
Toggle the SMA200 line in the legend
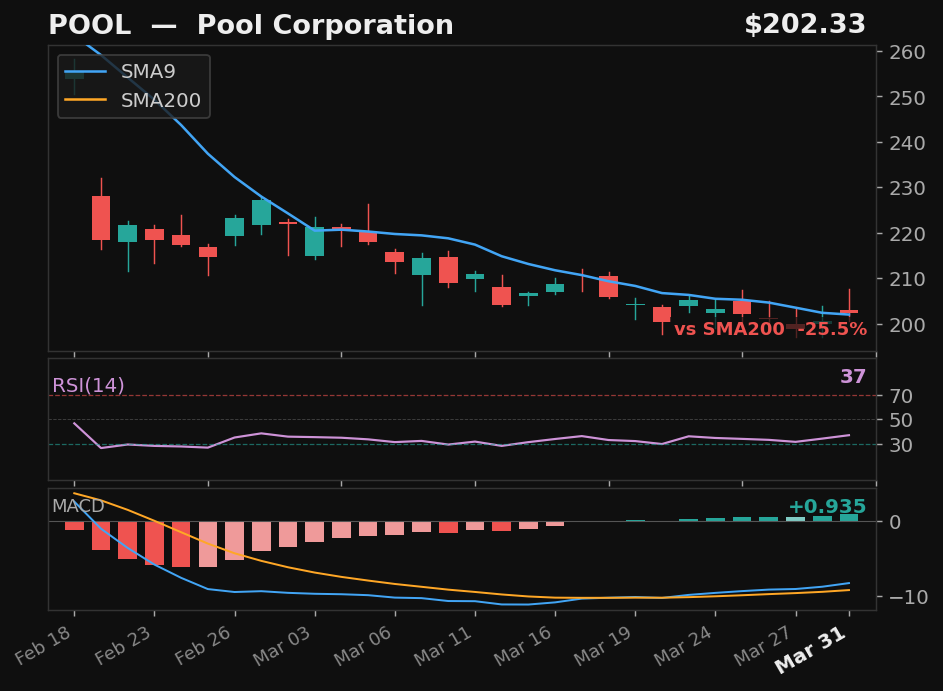pyautogui.click(x=160, y=100)
